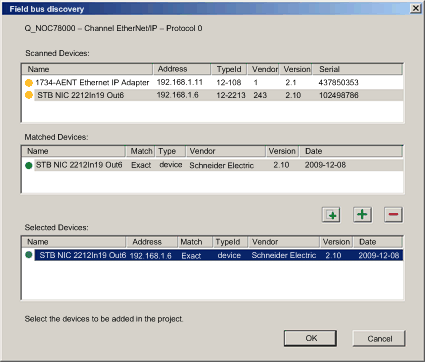Select 1734-AENT Ethernet IP Adapter row

pyautogui.click(x=212, y=83)
